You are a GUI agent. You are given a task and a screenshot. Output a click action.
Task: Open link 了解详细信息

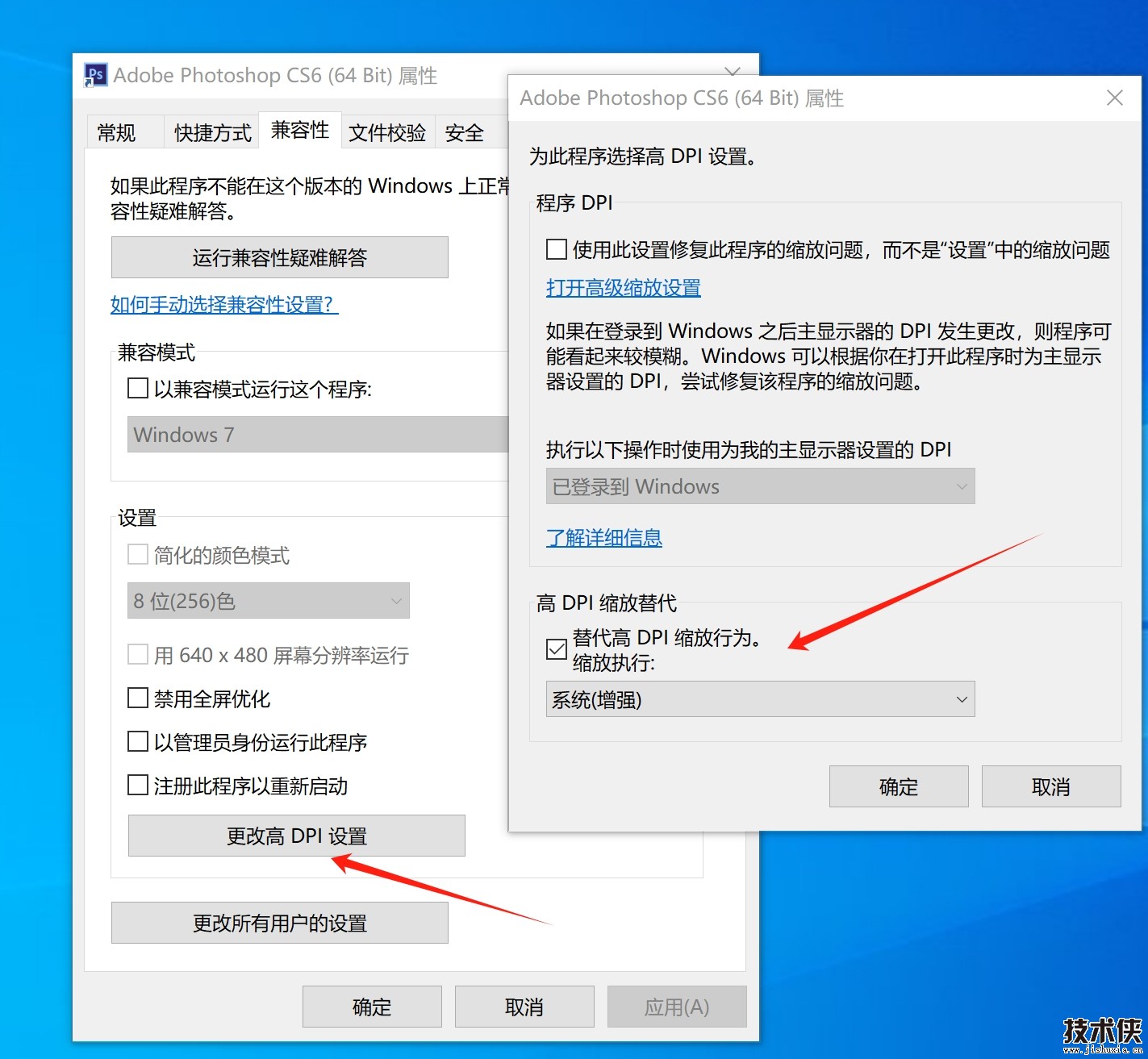(x=604, y=537)
